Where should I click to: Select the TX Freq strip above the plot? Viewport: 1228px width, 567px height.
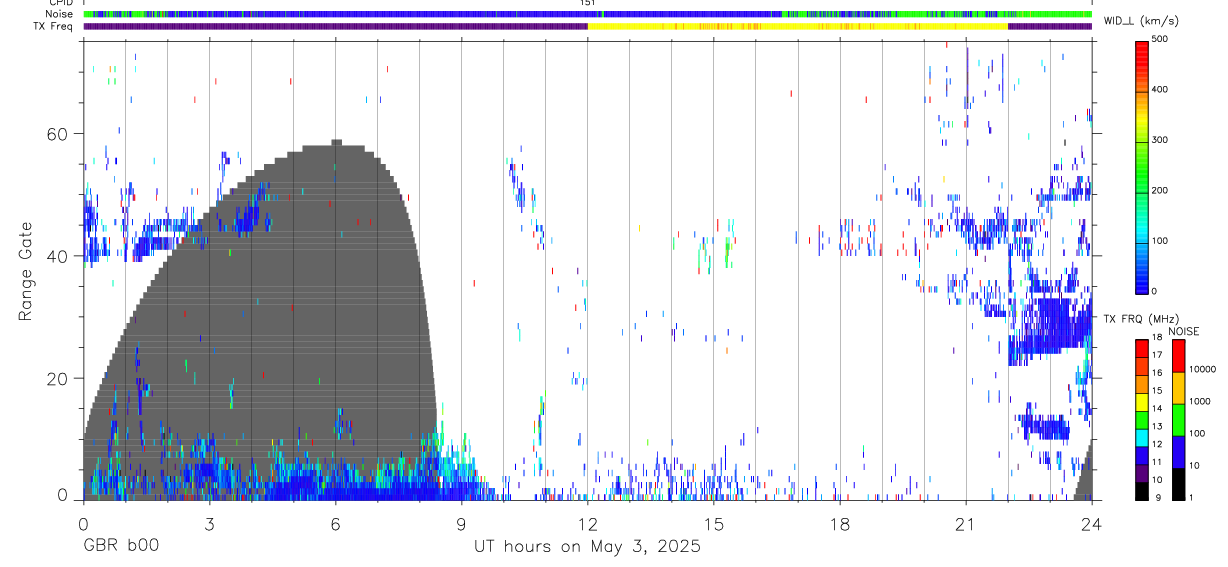[587, 26]
